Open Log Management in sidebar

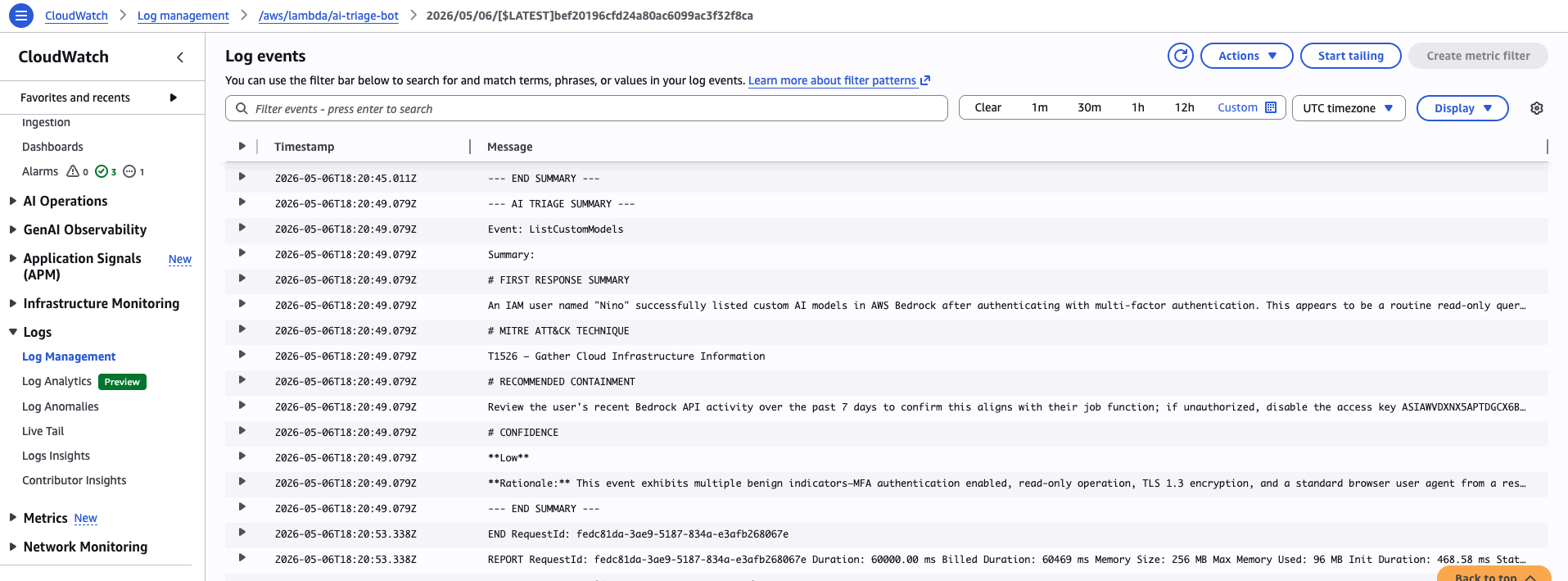69,356
